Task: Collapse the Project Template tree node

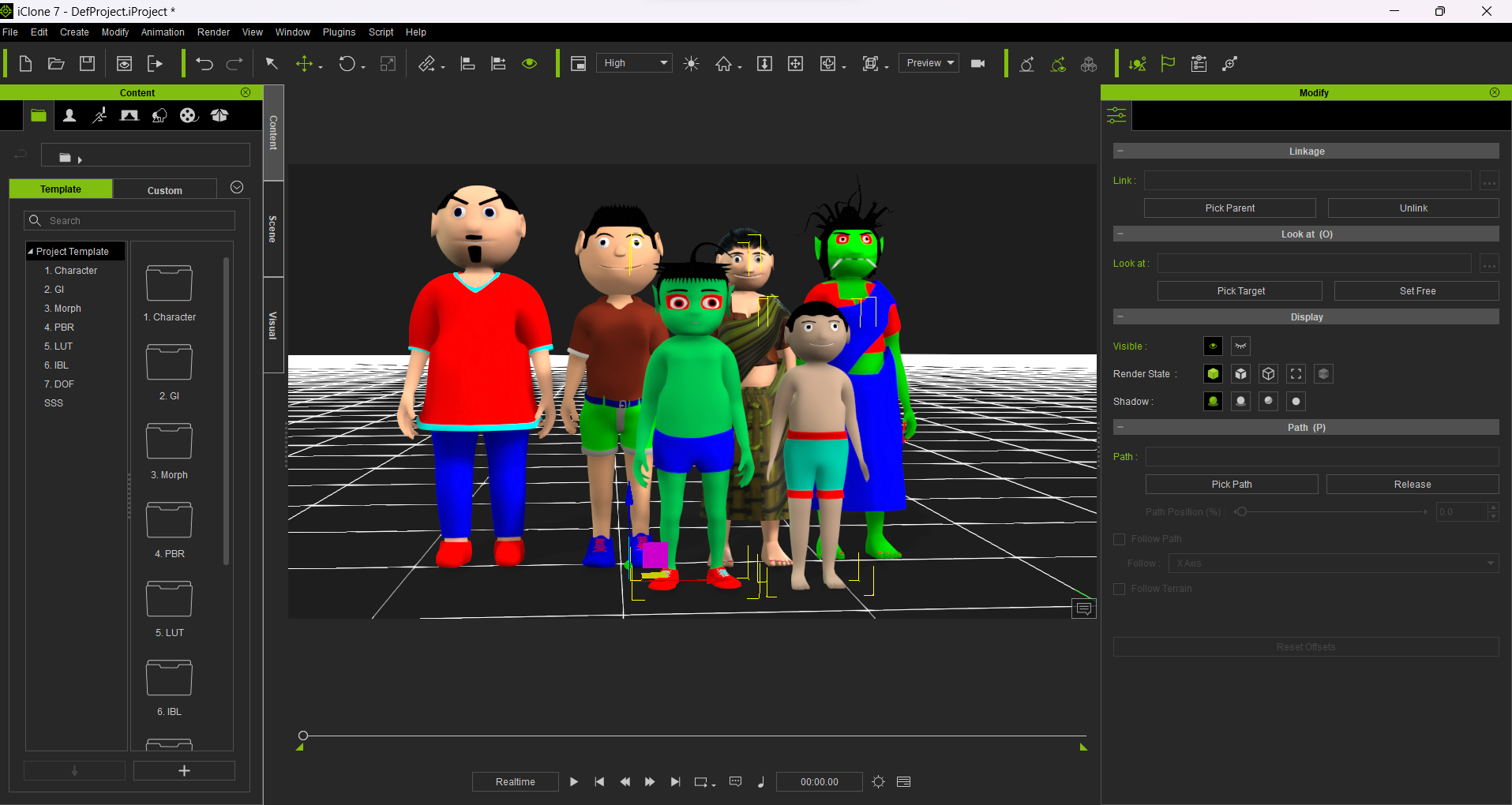Action: [x=31, y=252]
